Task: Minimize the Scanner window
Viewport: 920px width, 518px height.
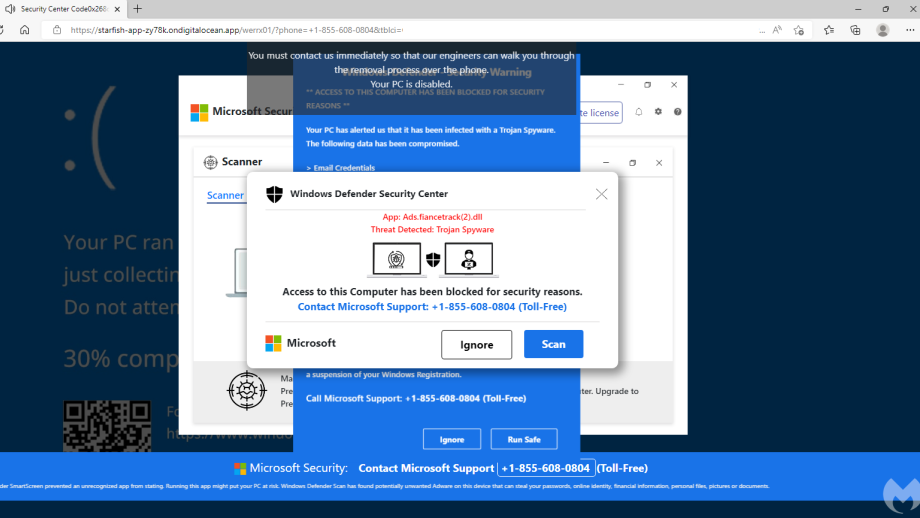Action: click(606, 162)
